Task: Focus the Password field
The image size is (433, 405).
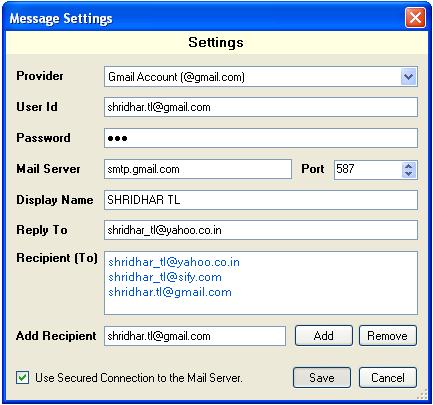Action: 261,138
